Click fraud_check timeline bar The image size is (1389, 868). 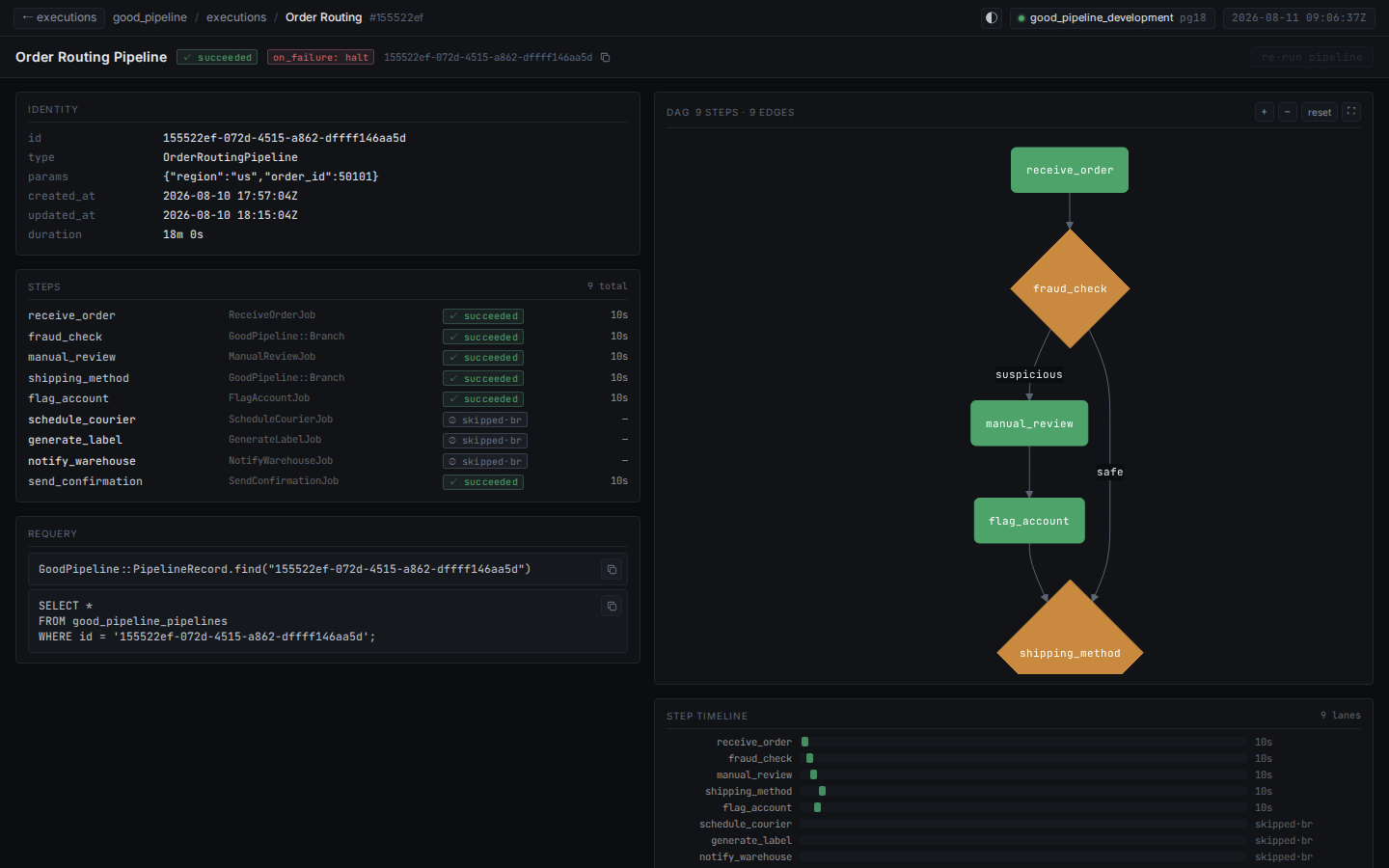[x=809, y=759]
